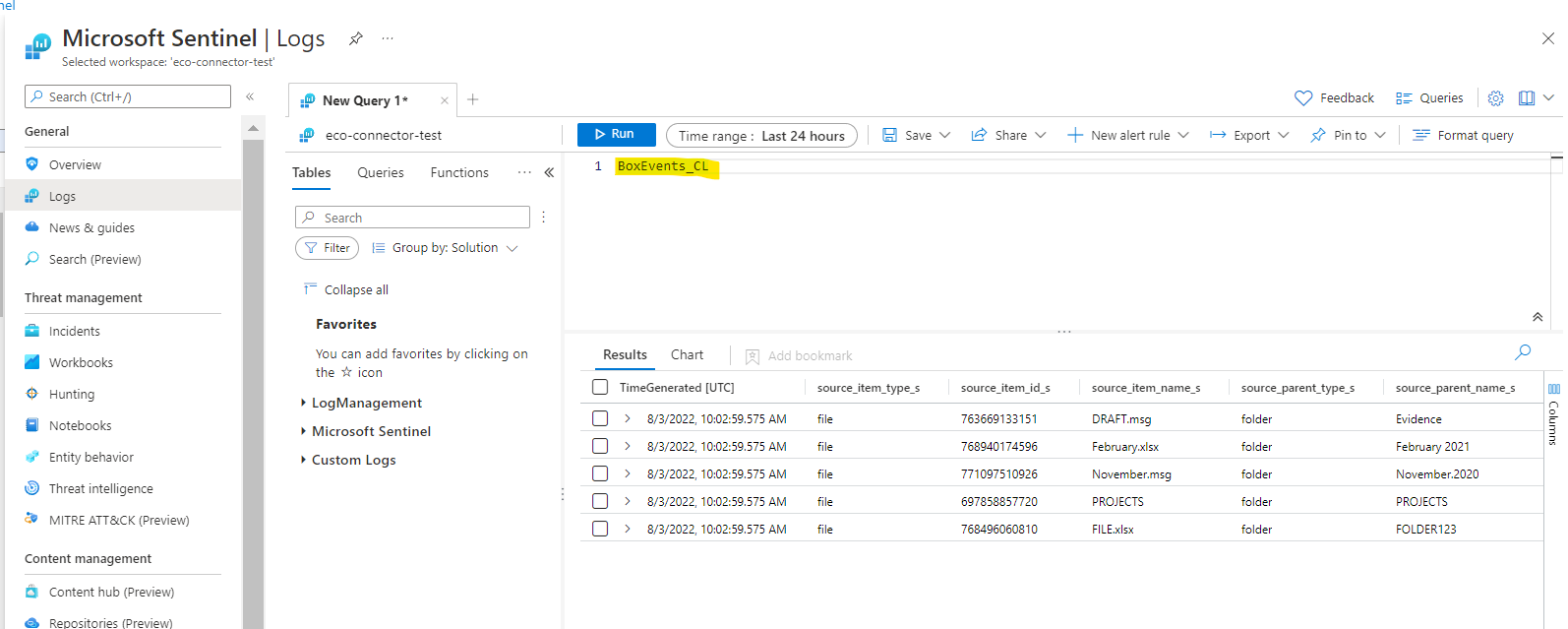Open vertical ellipsis next to tables search

(543, 217)
